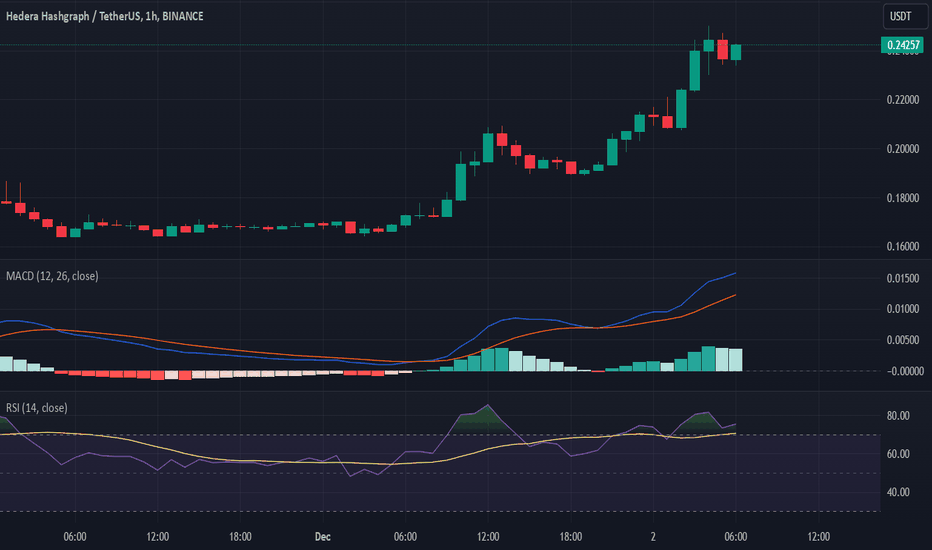
Task: Click the last MACD histogram bar
Action: point(736,360)
